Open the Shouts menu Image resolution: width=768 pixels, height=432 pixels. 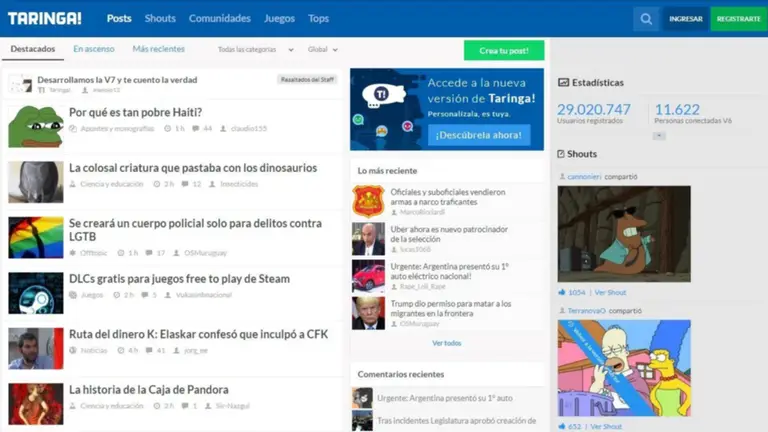coord(160,19)
